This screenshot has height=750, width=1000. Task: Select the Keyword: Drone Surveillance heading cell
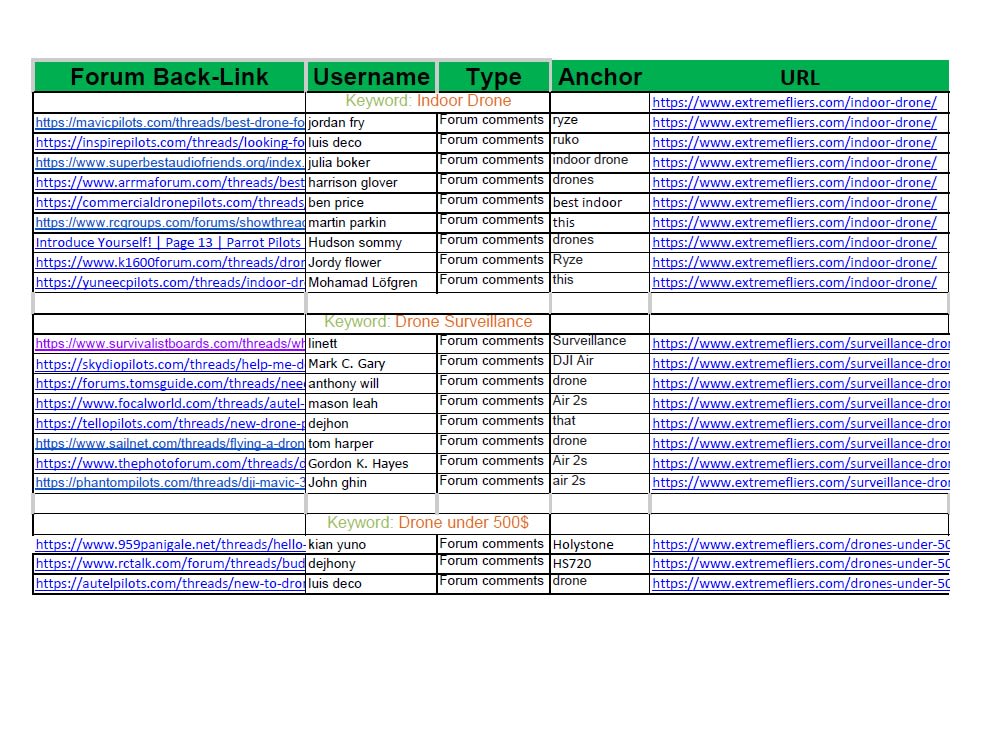(428, 322)
